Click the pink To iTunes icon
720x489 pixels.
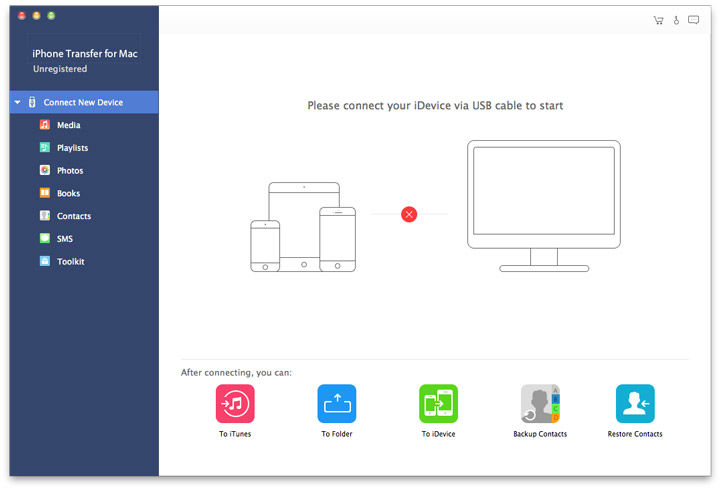tap(235, 404)
